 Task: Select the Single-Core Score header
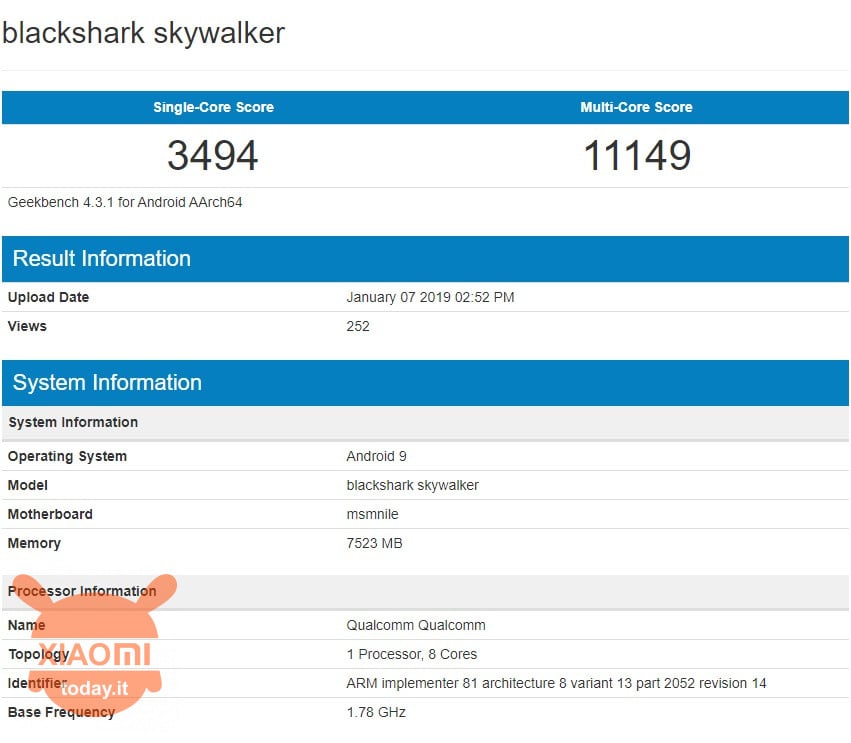coord(213,107)
